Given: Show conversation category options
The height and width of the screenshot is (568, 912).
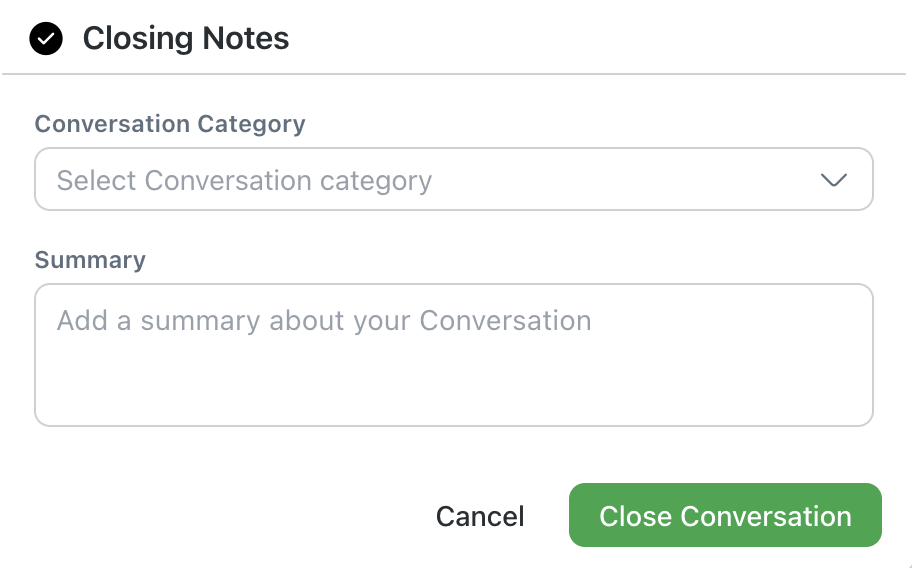Looking at the screenshot, I should [x=453, y=180].
